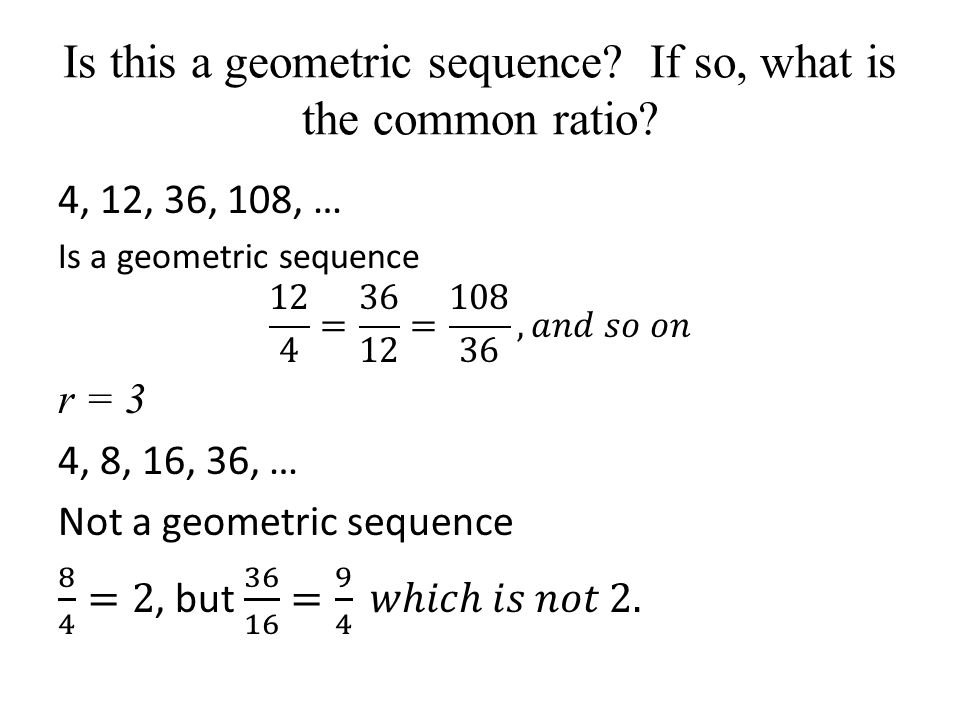The height and width of the screenshot is (720, 960).
Task: Click the word 'sequence?' in title
Action: tap(525, 64)
